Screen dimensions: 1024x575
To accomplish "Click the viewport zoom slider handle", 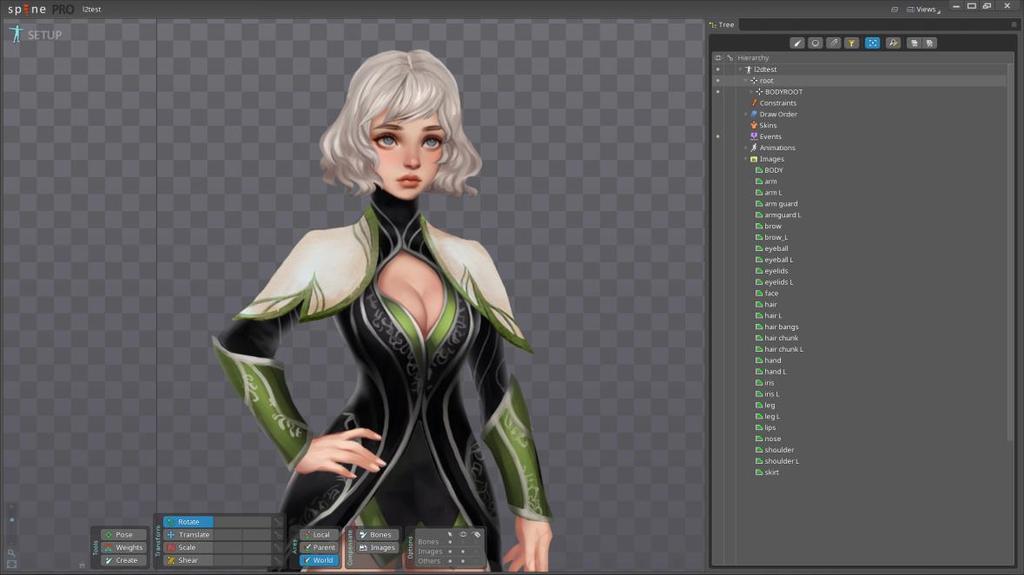I will 11,520.
